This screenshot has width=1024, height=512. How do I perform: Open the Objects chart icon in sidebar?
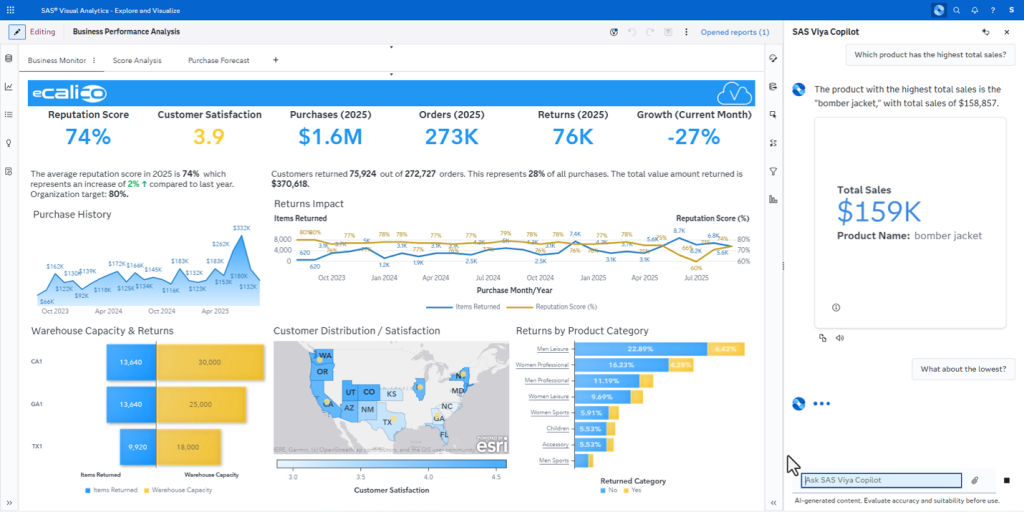click(x=9, y=86)
